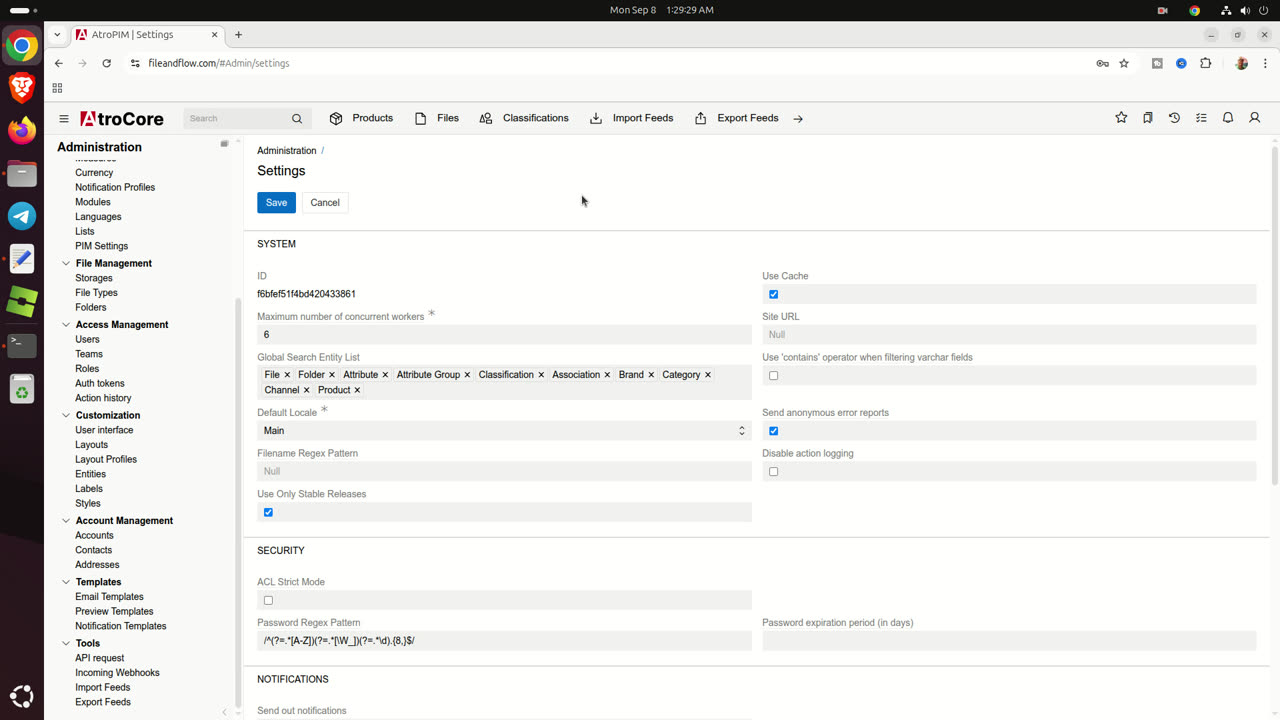The image size is (1280, 720).
Task: Open the job queue list icon
Action: 1201,118
